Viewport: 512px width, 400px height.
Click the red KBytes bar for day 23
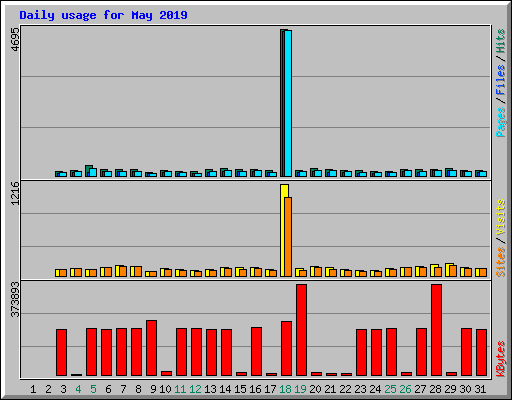coord(361,352)
